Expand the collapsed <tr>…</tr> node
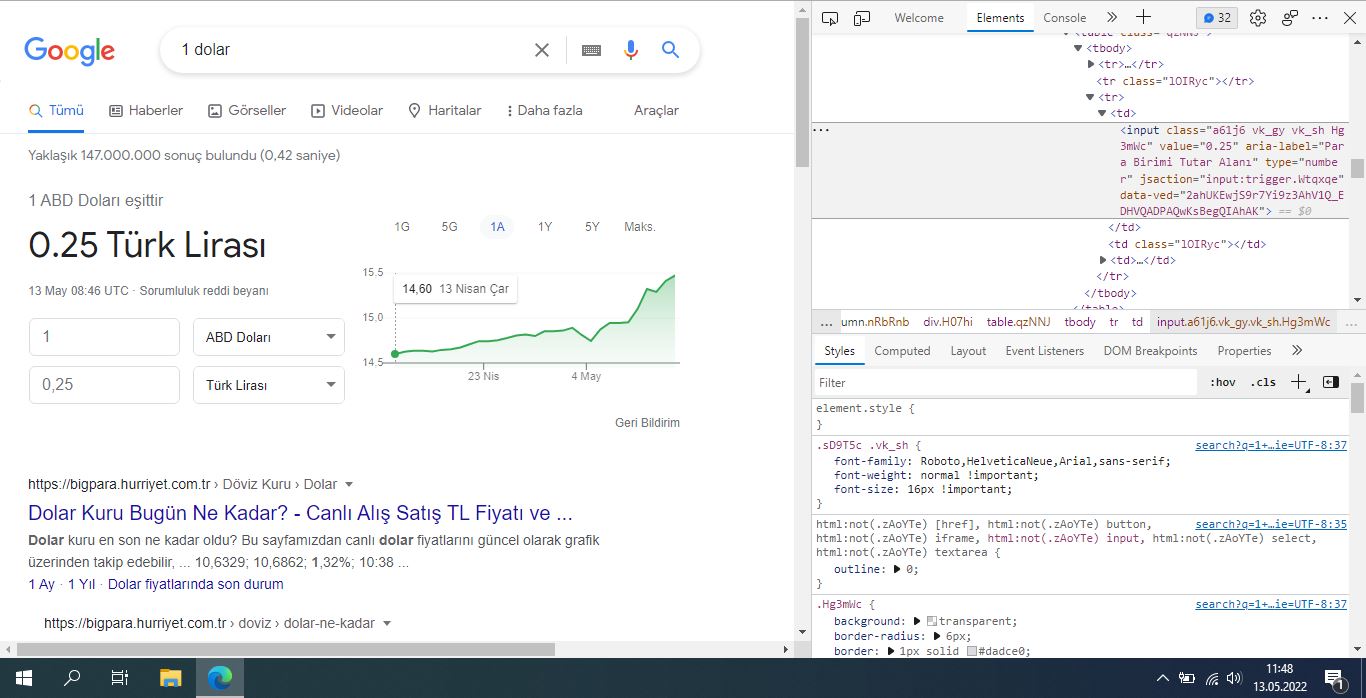Image resolution: width=1366 pixels, height=698 pixels. coord(1092,64)
